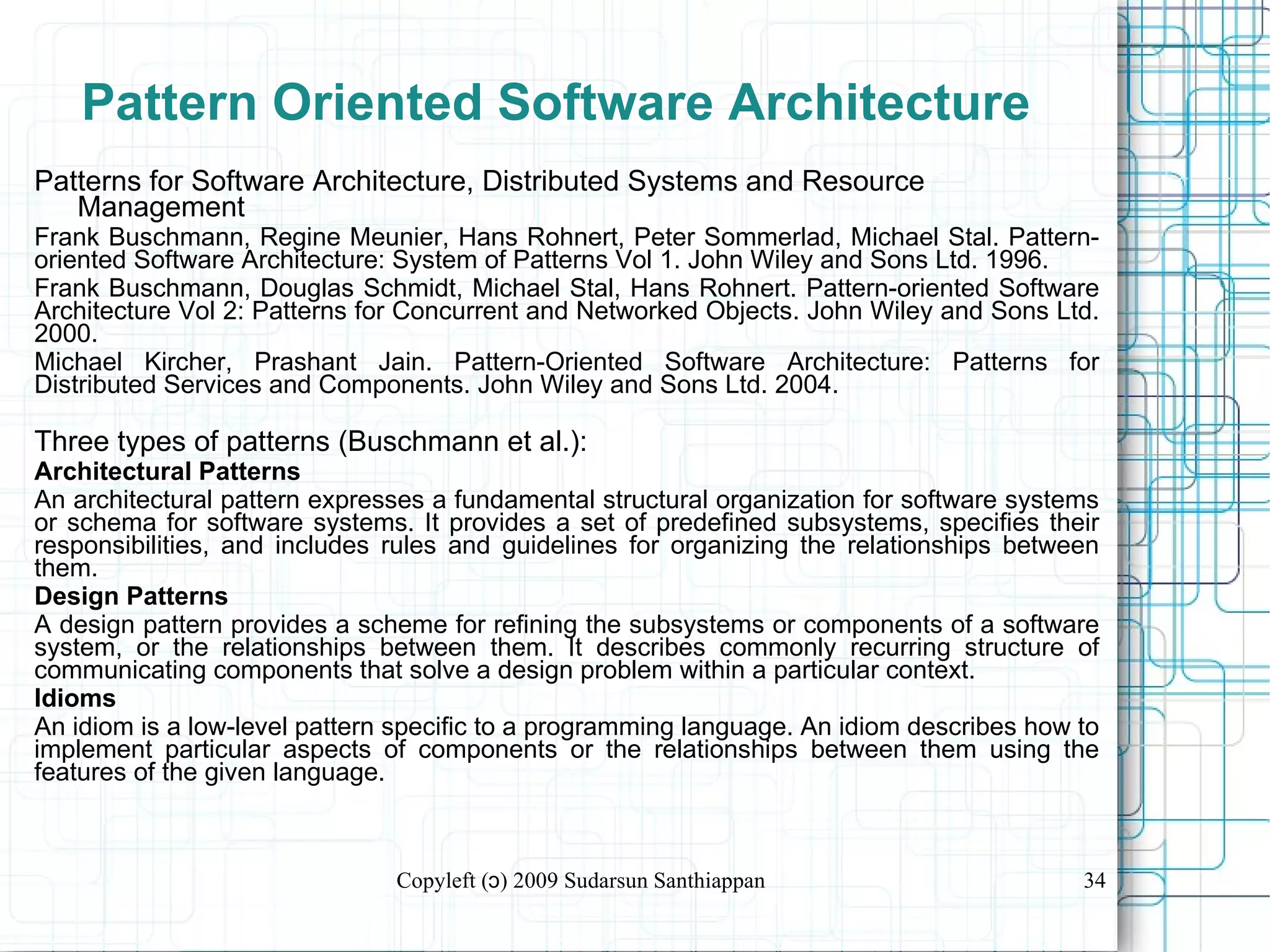The width and height of the screenshot is (1270, 952).
Task: Click the text 'System of Patterns Vol 1'
Action: [533, 260]
